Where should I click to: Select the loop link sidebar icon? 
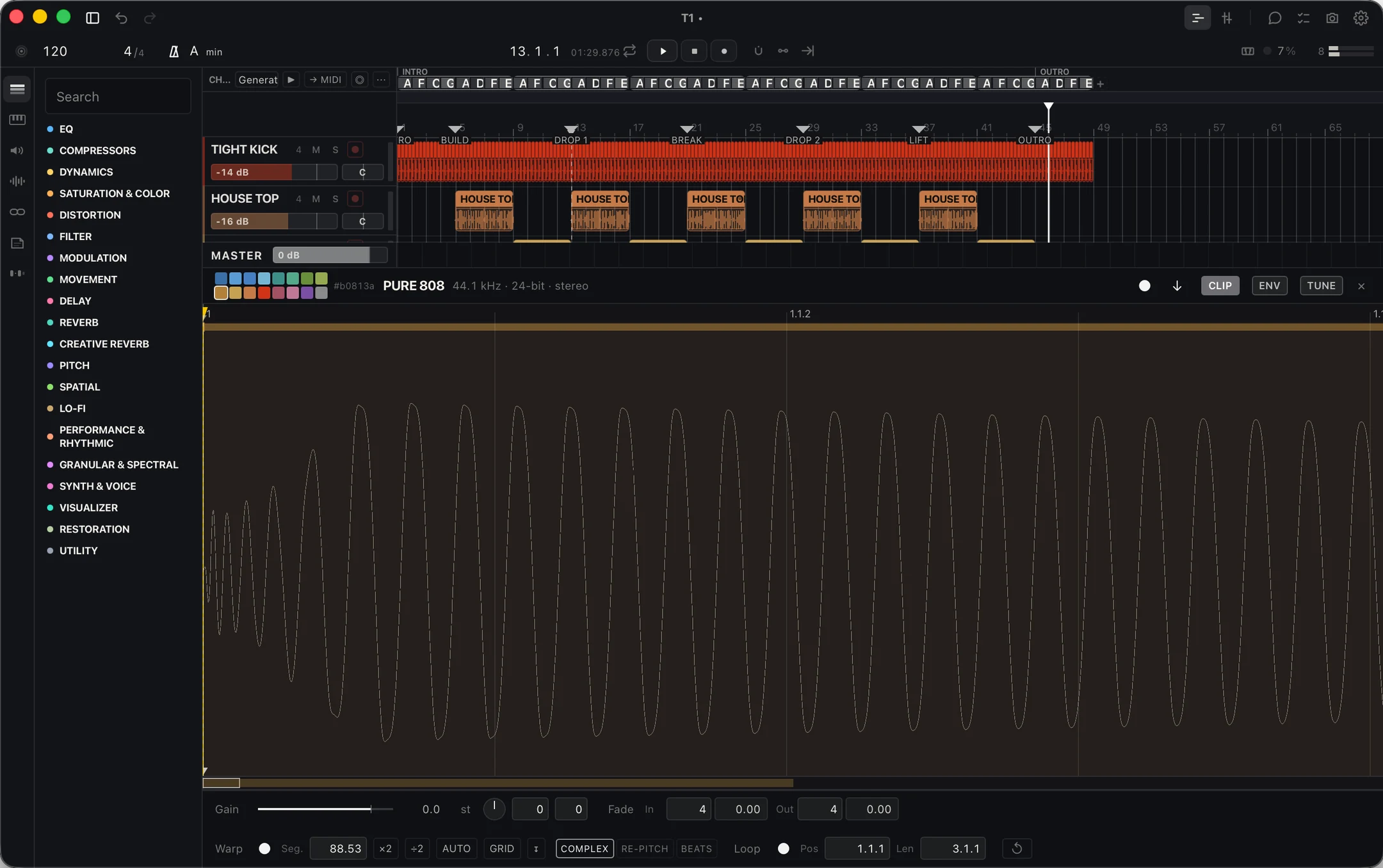pos(17,212)
